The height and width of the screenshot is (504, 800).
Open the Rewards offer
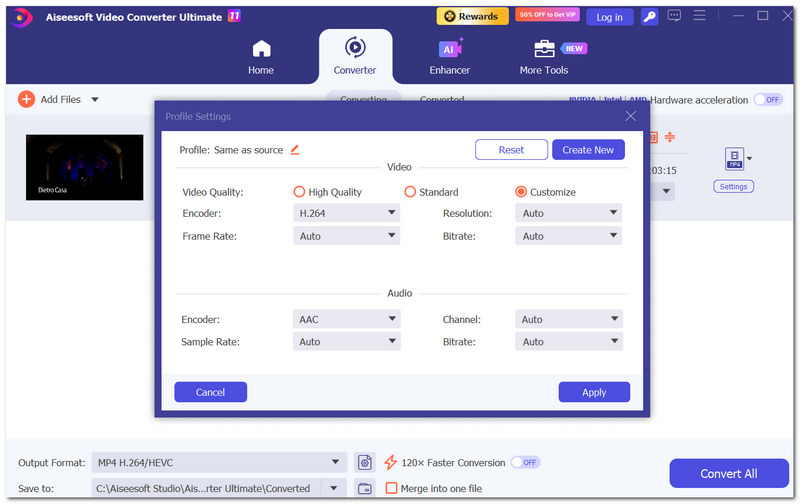472,16
